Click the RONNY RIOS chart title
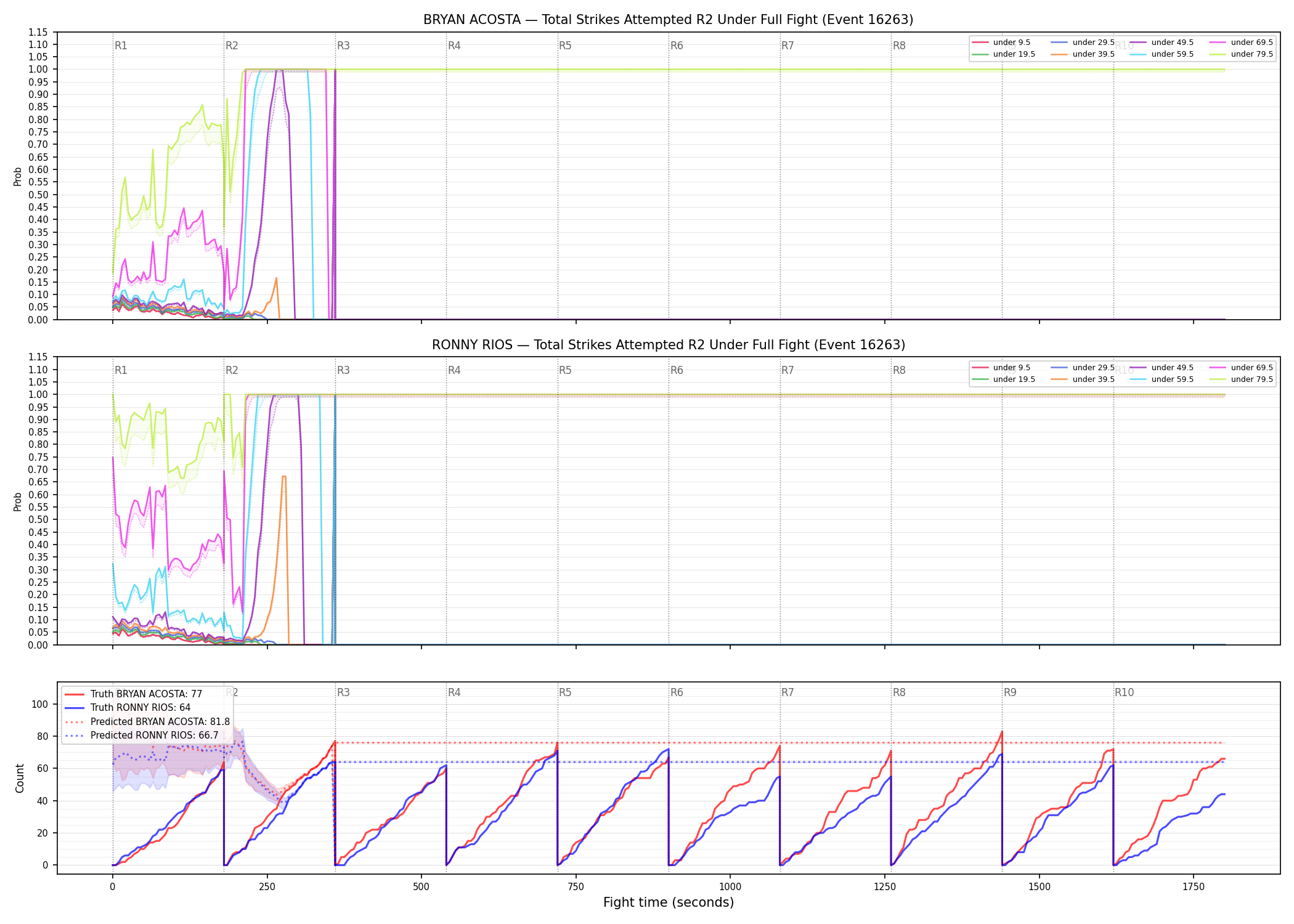The width and height of the screenshot is (1294, 924). point(669,345)
